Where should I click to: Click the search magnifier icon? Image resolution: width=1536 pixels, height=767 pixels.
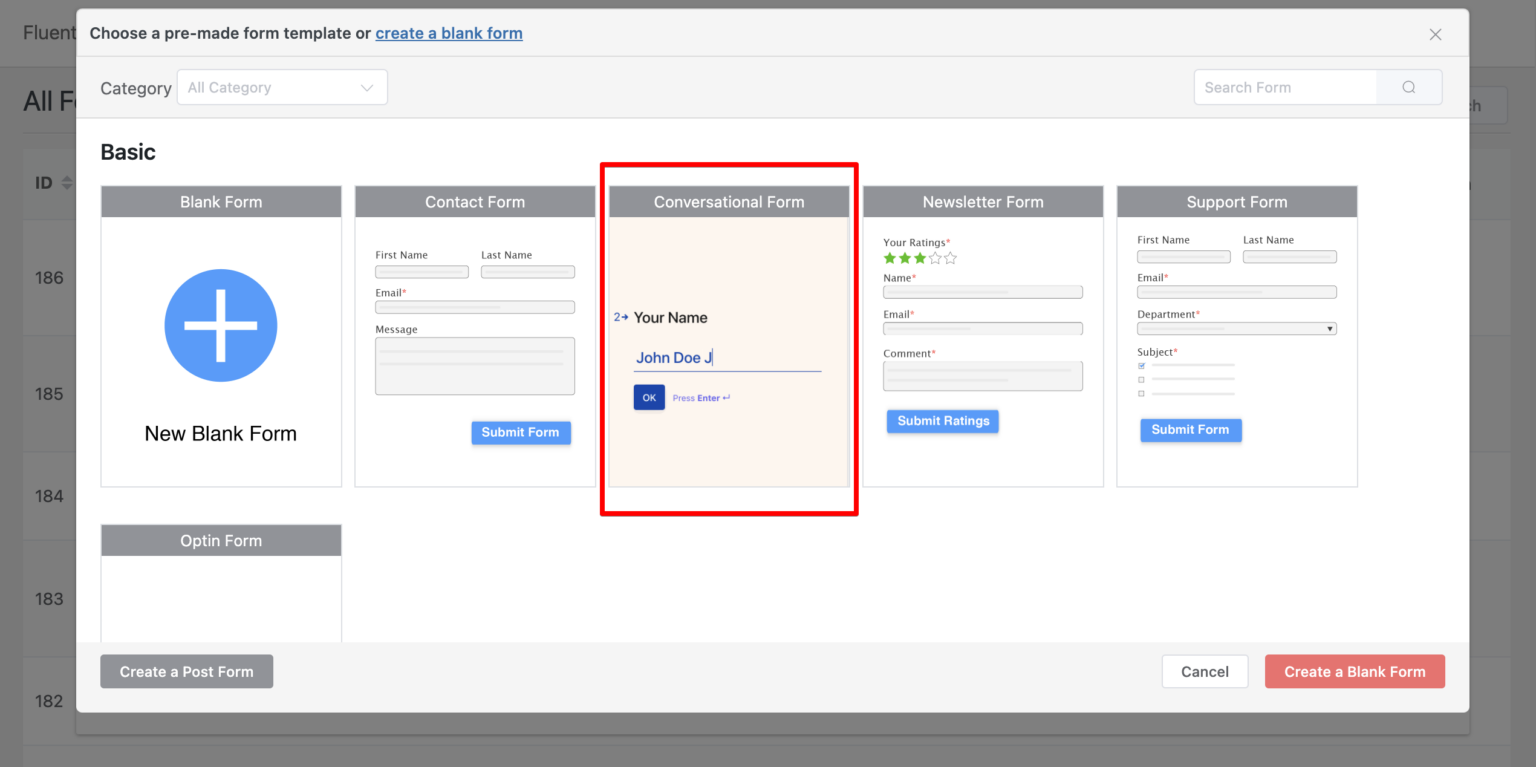pyautogui.click(x=1409, y=87)
